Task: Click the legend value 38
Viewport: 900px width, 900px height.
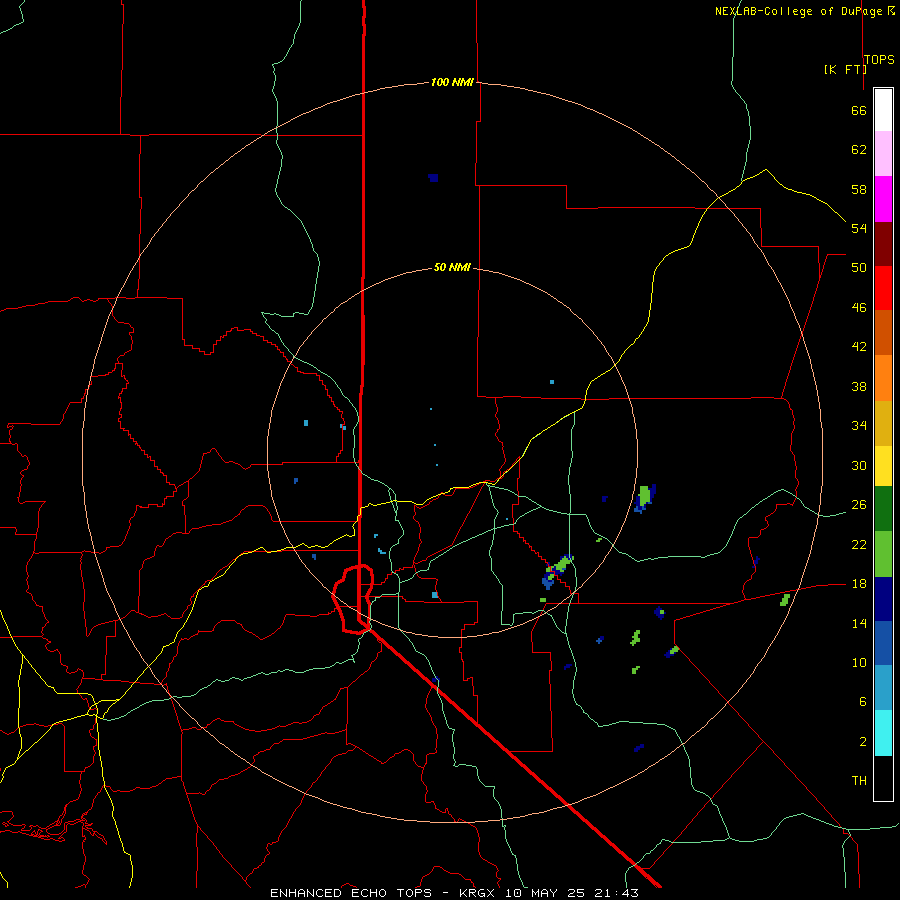Action: pos(859,386)
